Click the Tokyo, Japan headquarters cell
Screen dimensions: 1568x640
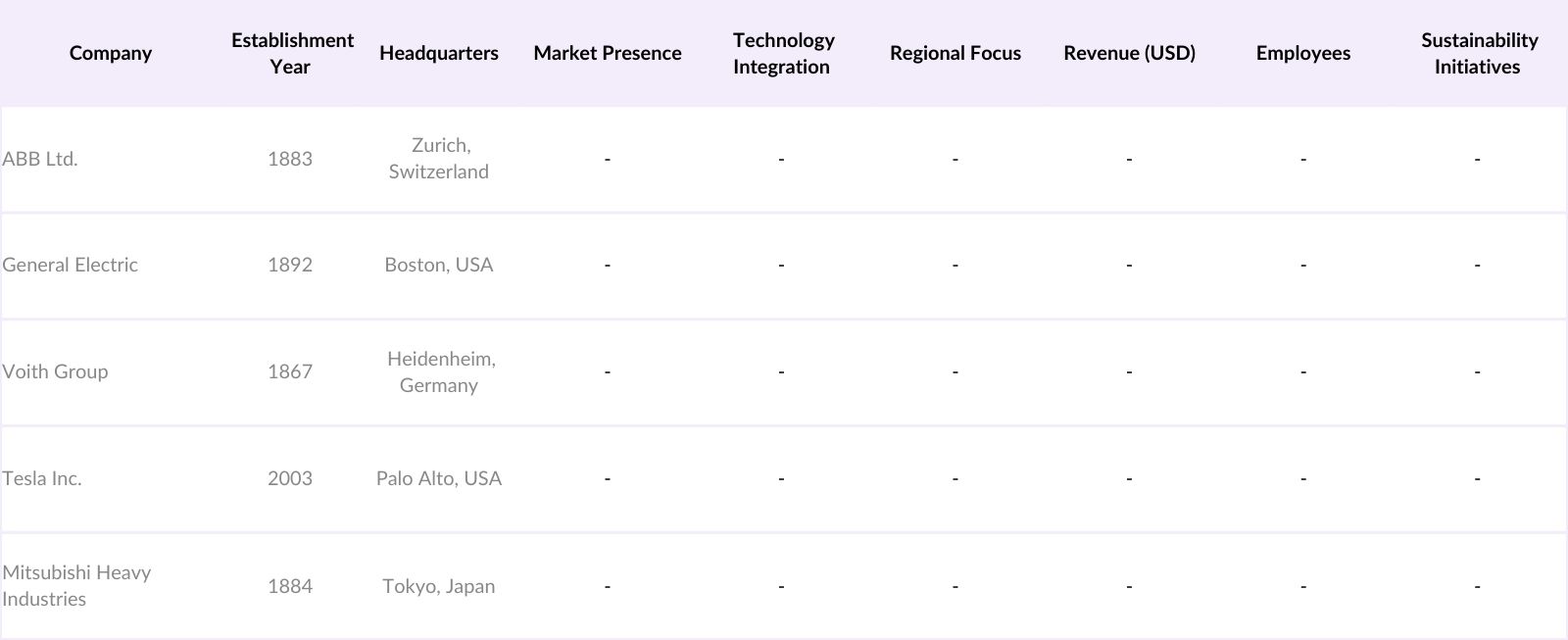(x=439, y=586)
